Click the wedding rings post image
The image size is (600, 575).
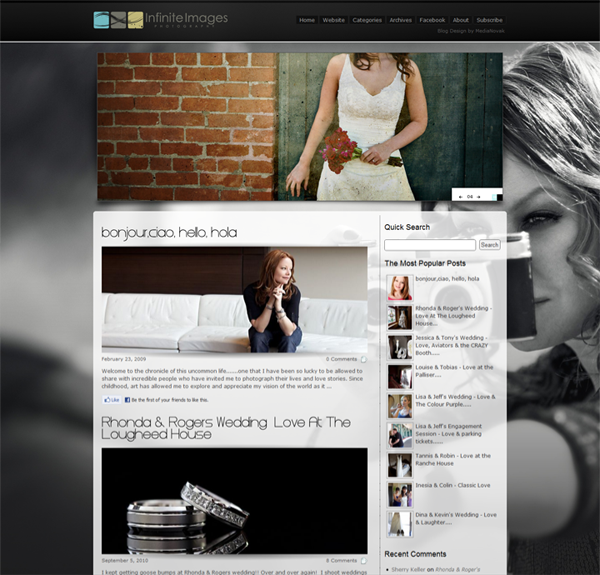coord(235,501)
